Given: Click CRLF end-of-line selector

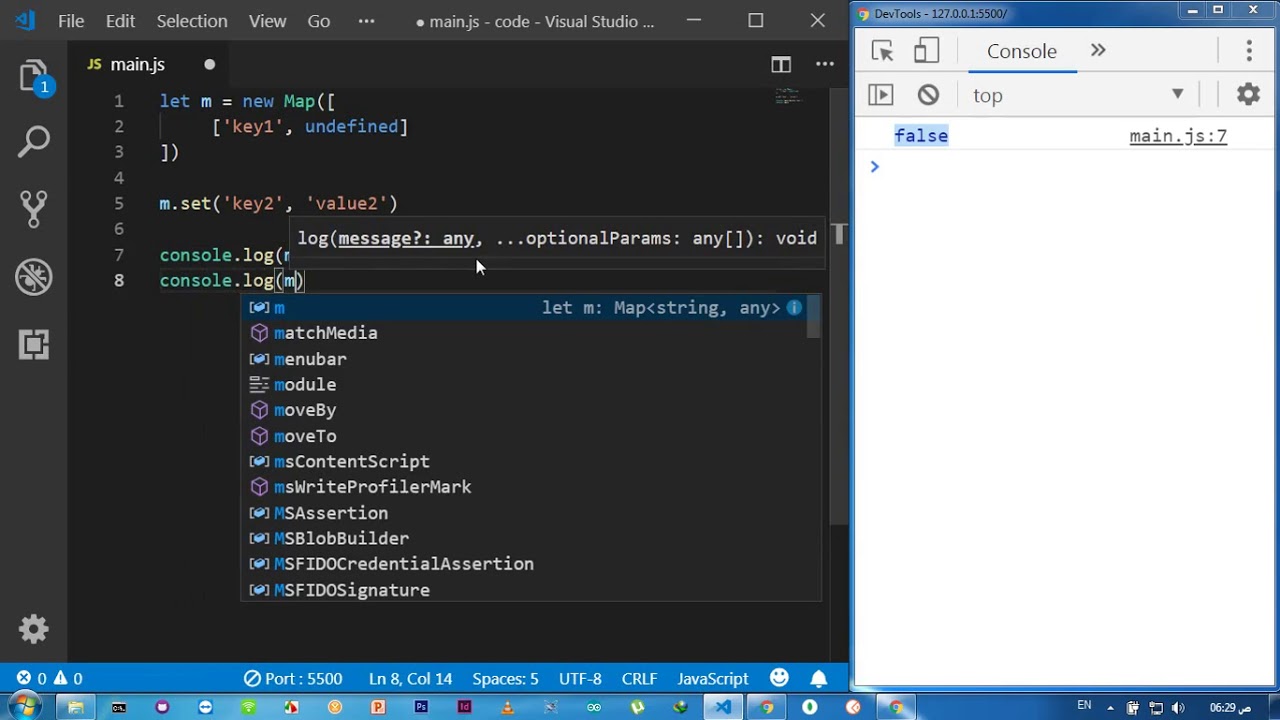Looking at the screenshot, I should point(639,679).
